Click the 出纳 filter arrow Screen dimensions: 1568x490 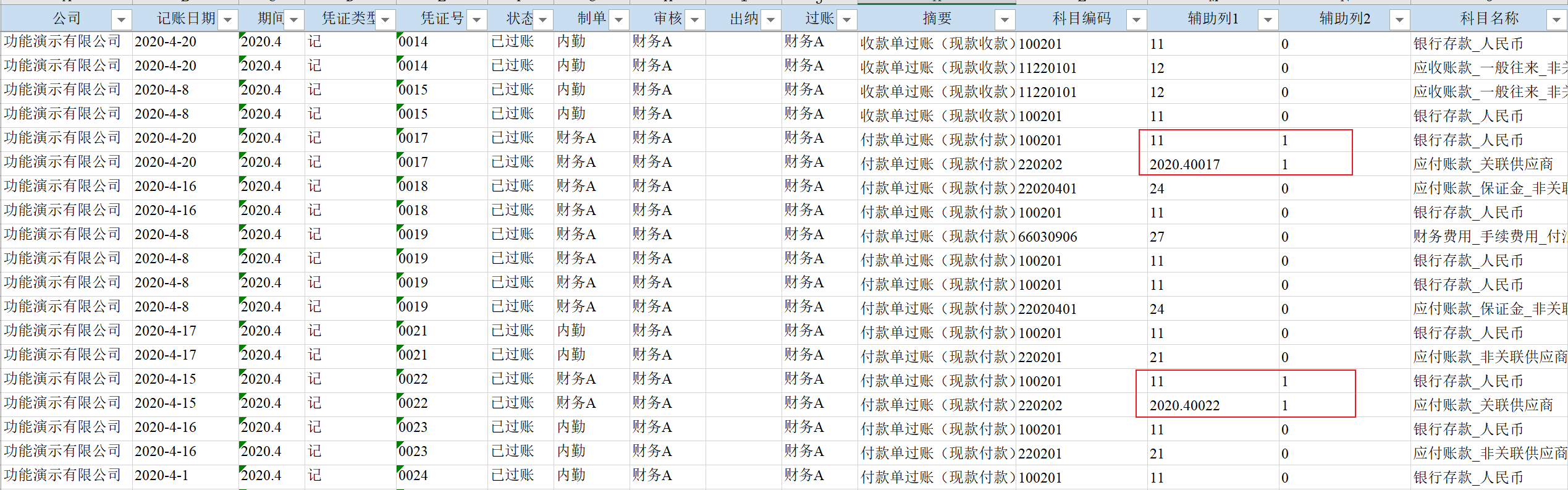tap(771, 20)
